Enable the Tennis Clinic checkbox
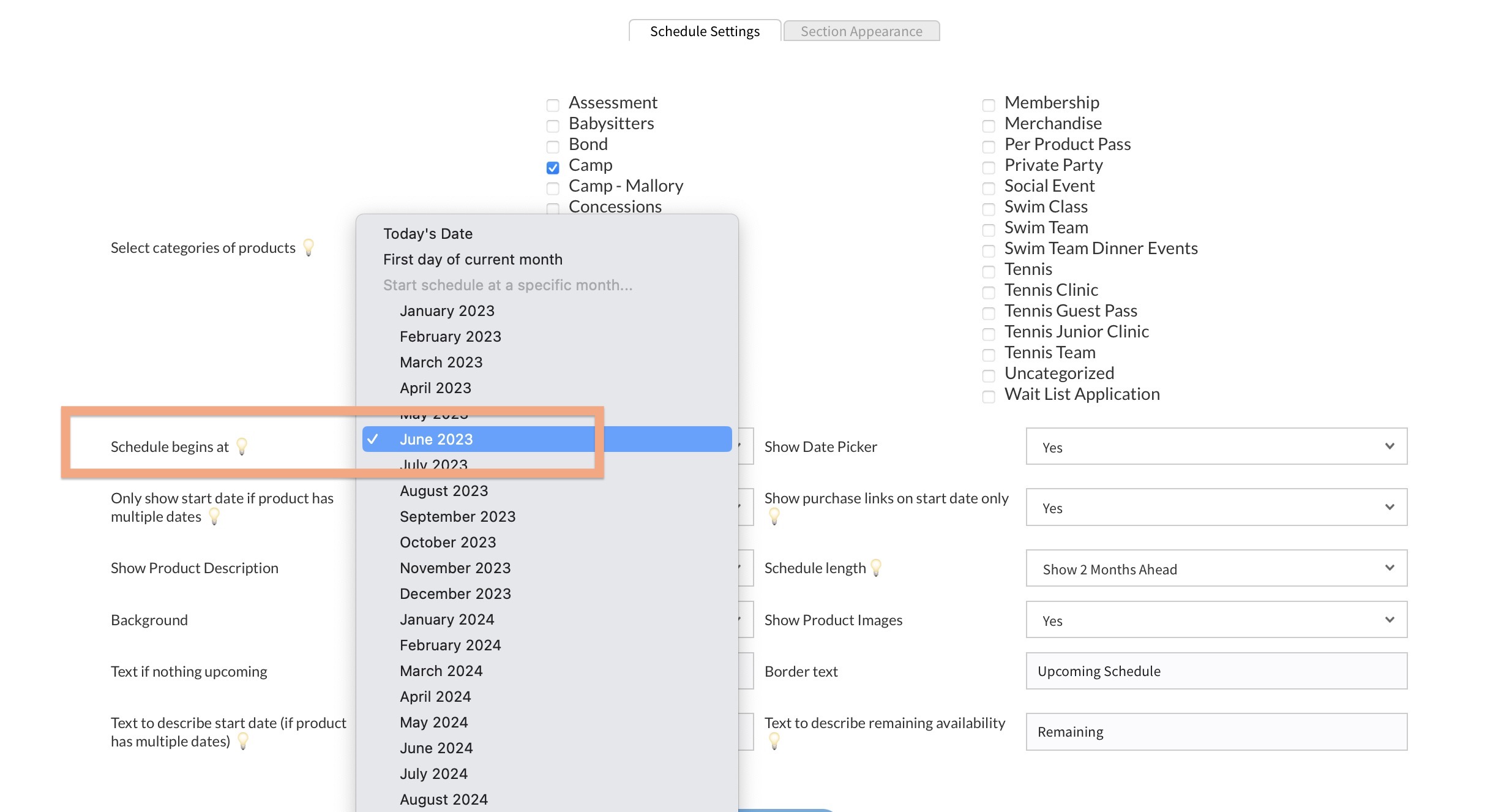This screenshot has width=1512, height=812. (988, 292)
